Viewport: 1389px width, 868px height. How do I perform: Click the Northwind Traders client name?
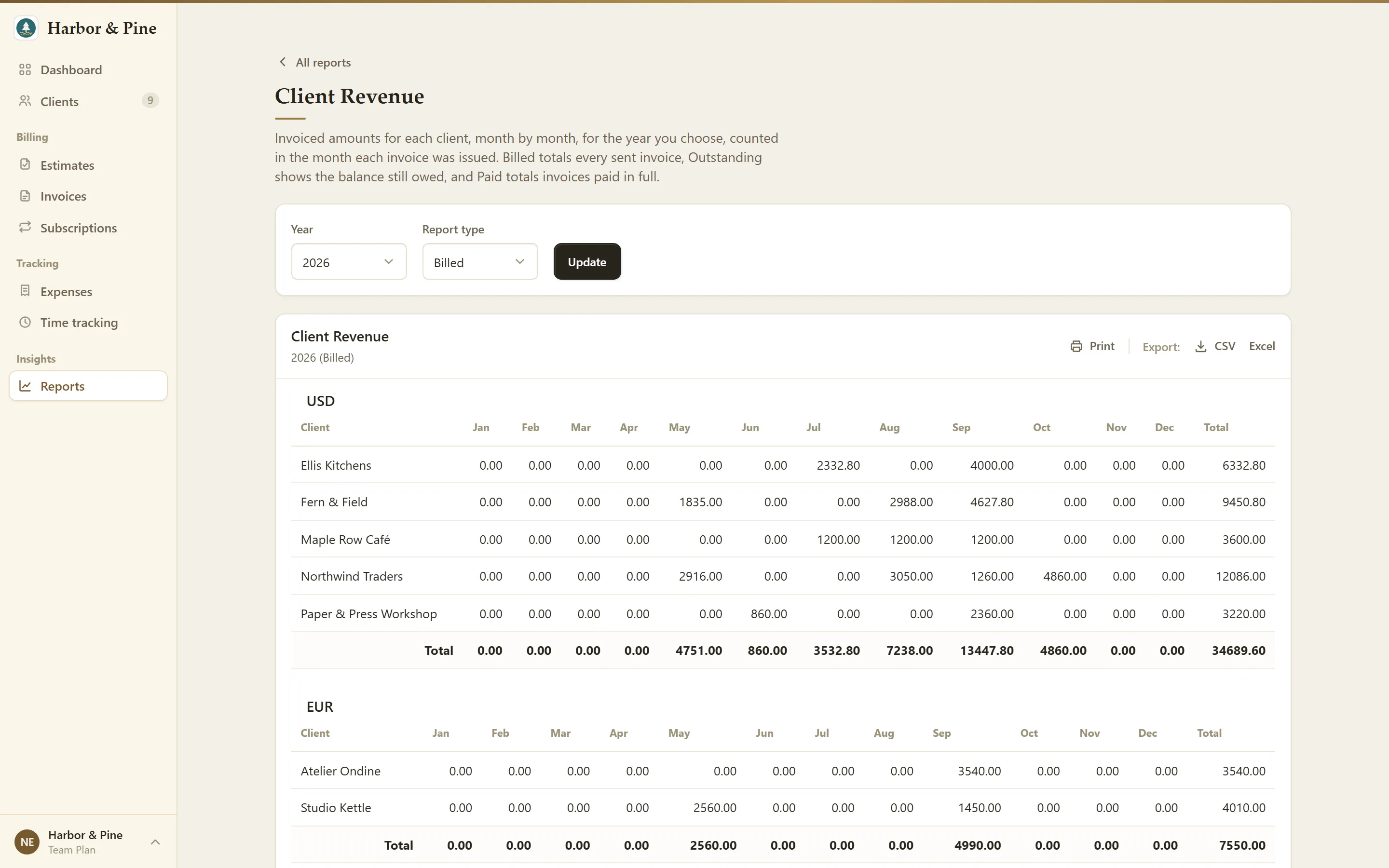coord(352,576)
